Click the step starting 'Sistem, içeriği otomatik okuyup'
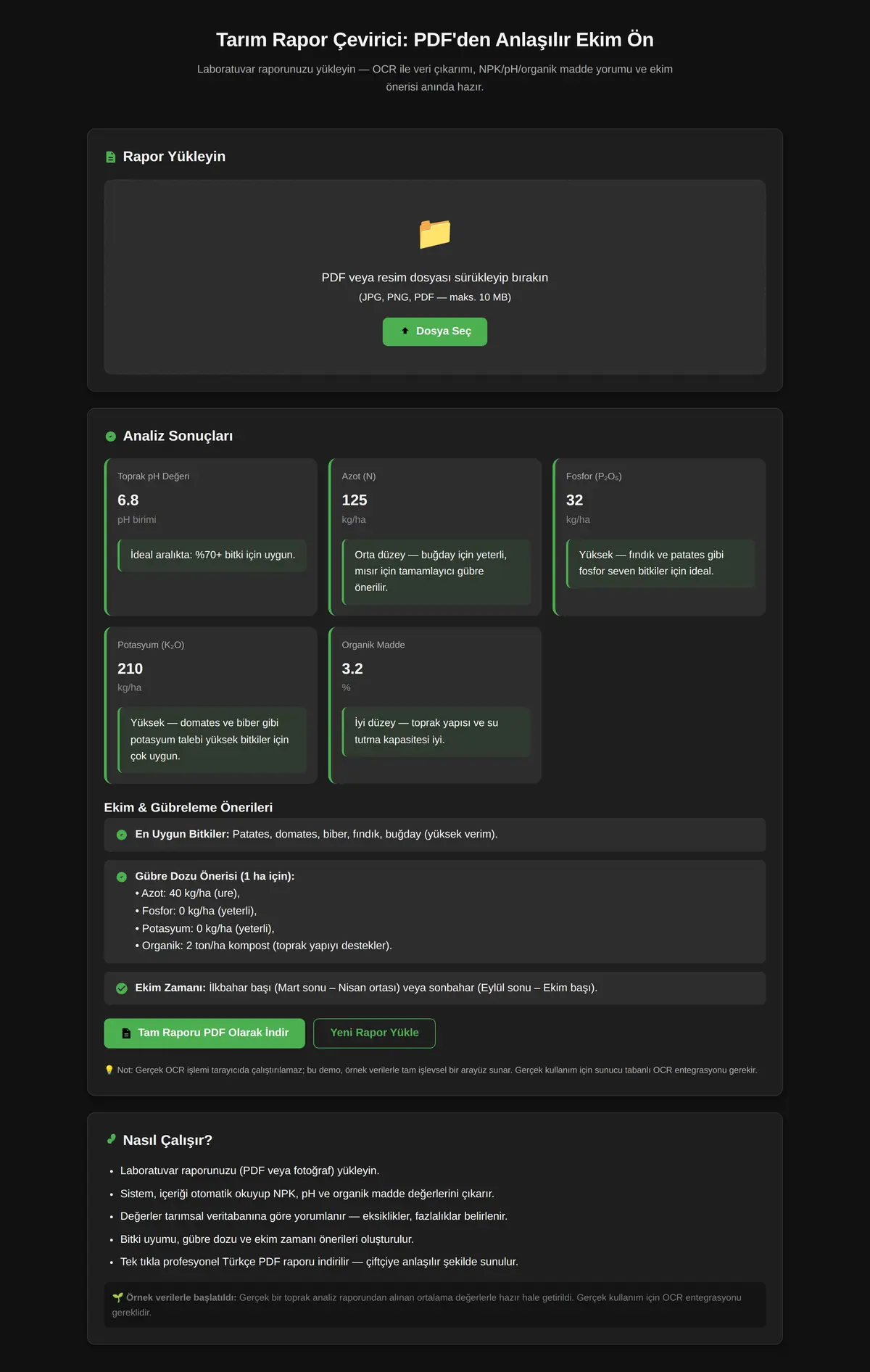This screenshot has width=870, height=1372. pyautogui.click(x=307, y=1194)
